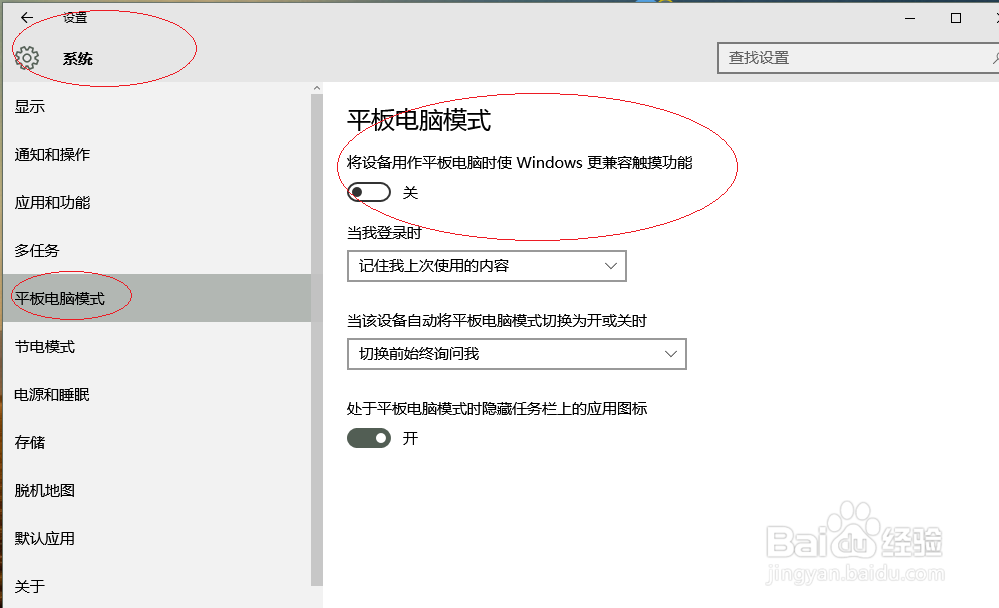Click the Settings gear icon

pos(27,58)
